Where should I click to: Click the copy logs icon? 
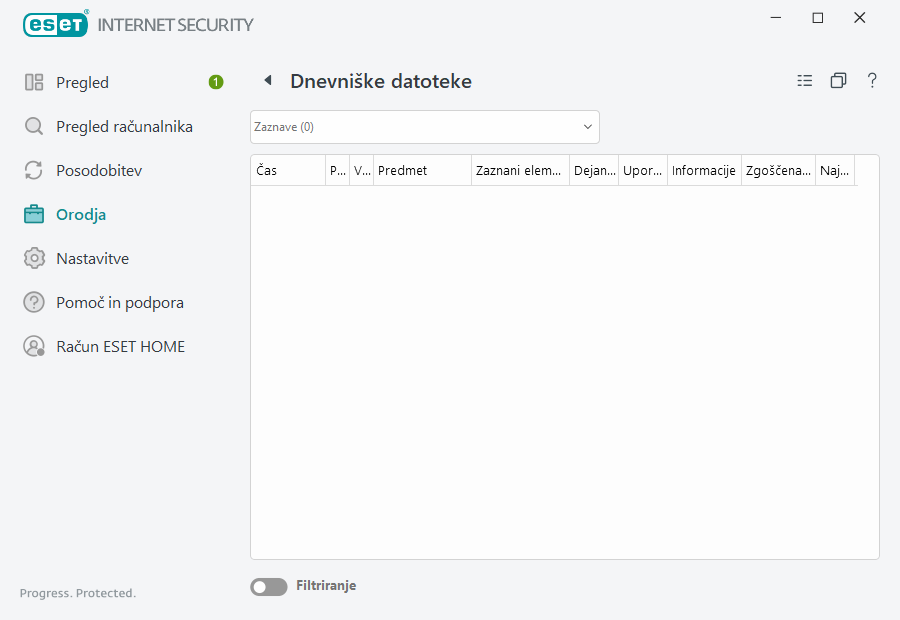click(838, 80)
